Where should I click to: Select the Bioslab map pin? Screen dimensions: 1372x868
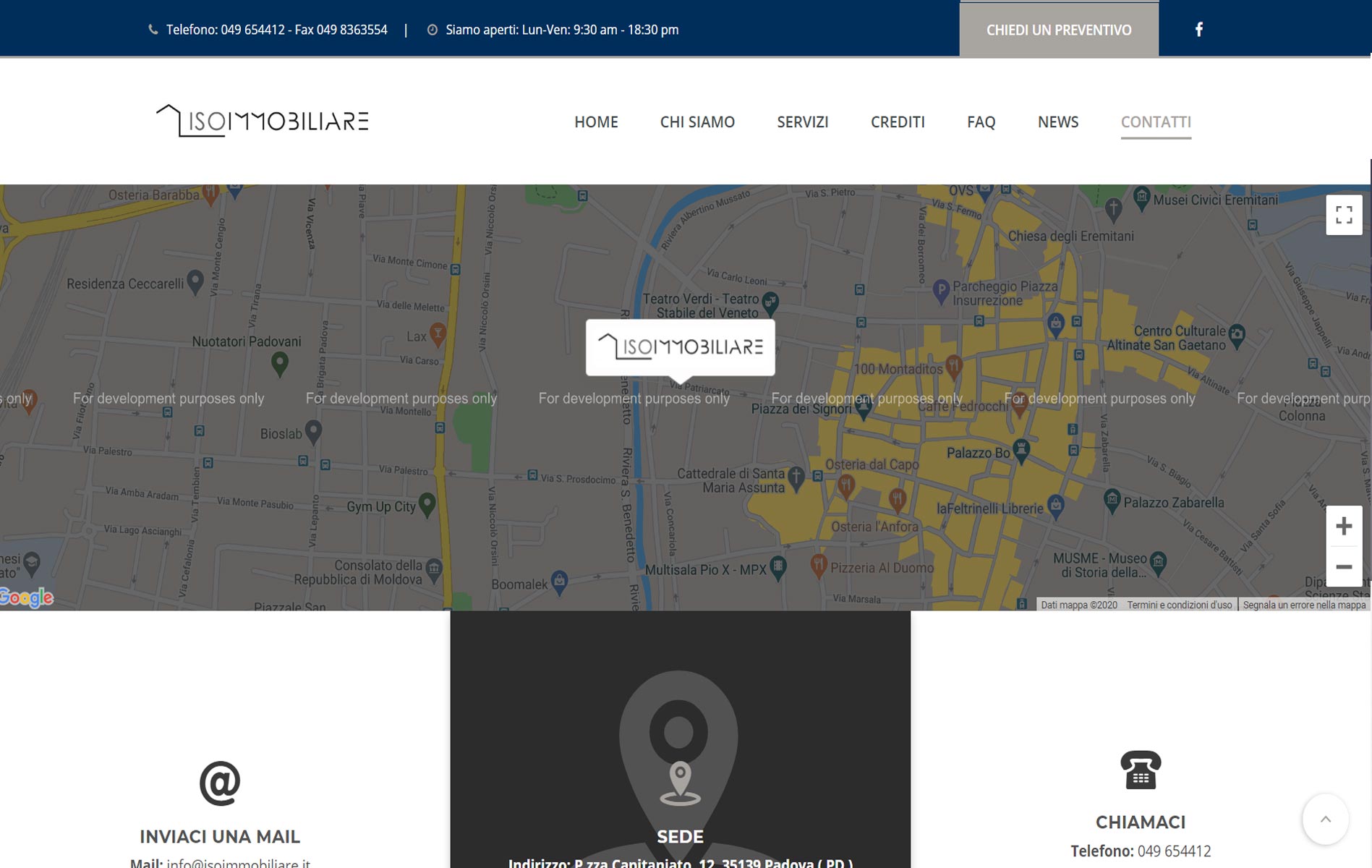(x=313, y=431)
